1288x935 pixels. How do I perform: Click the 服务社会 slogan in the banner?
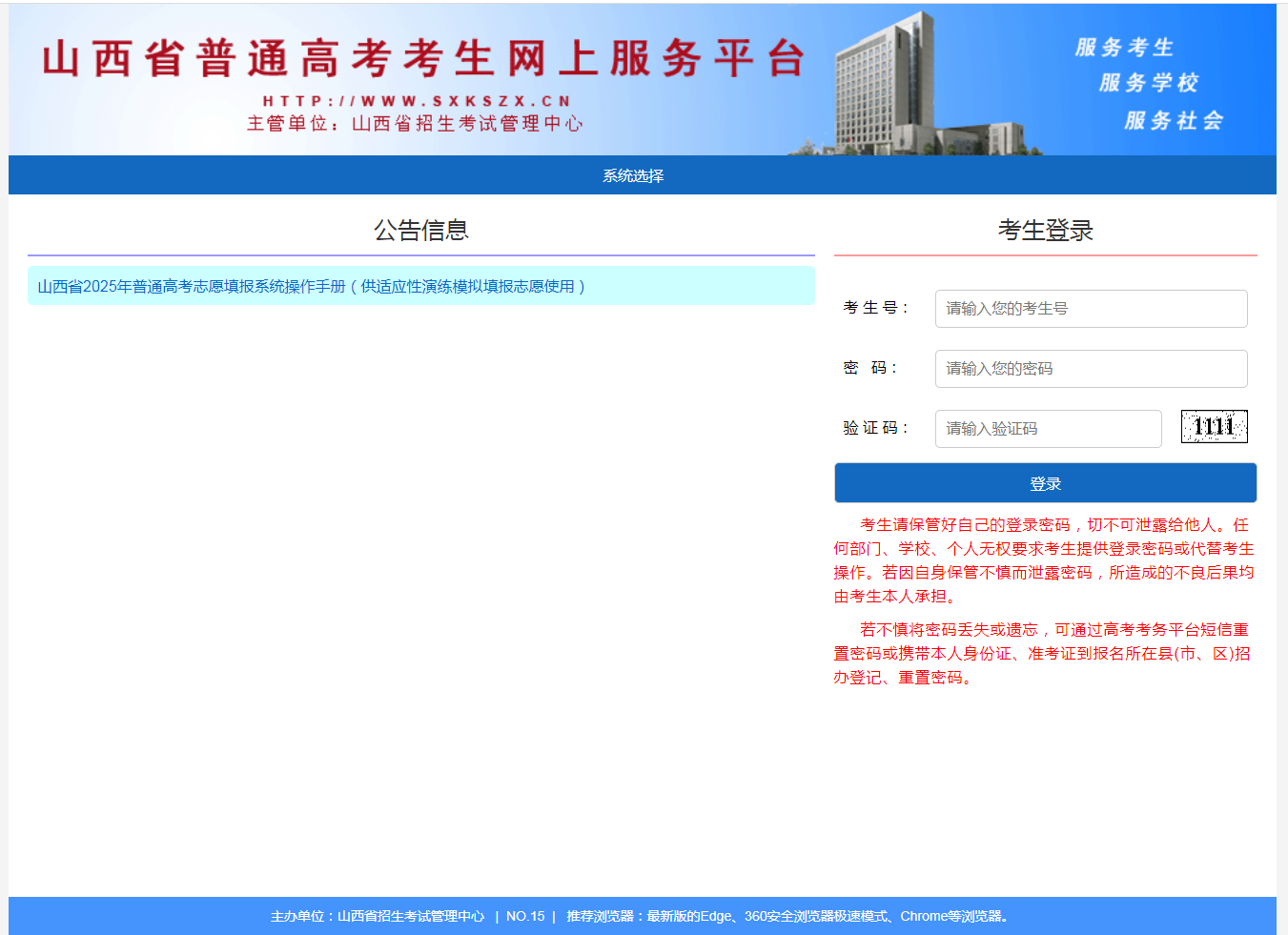[1173, 121]
